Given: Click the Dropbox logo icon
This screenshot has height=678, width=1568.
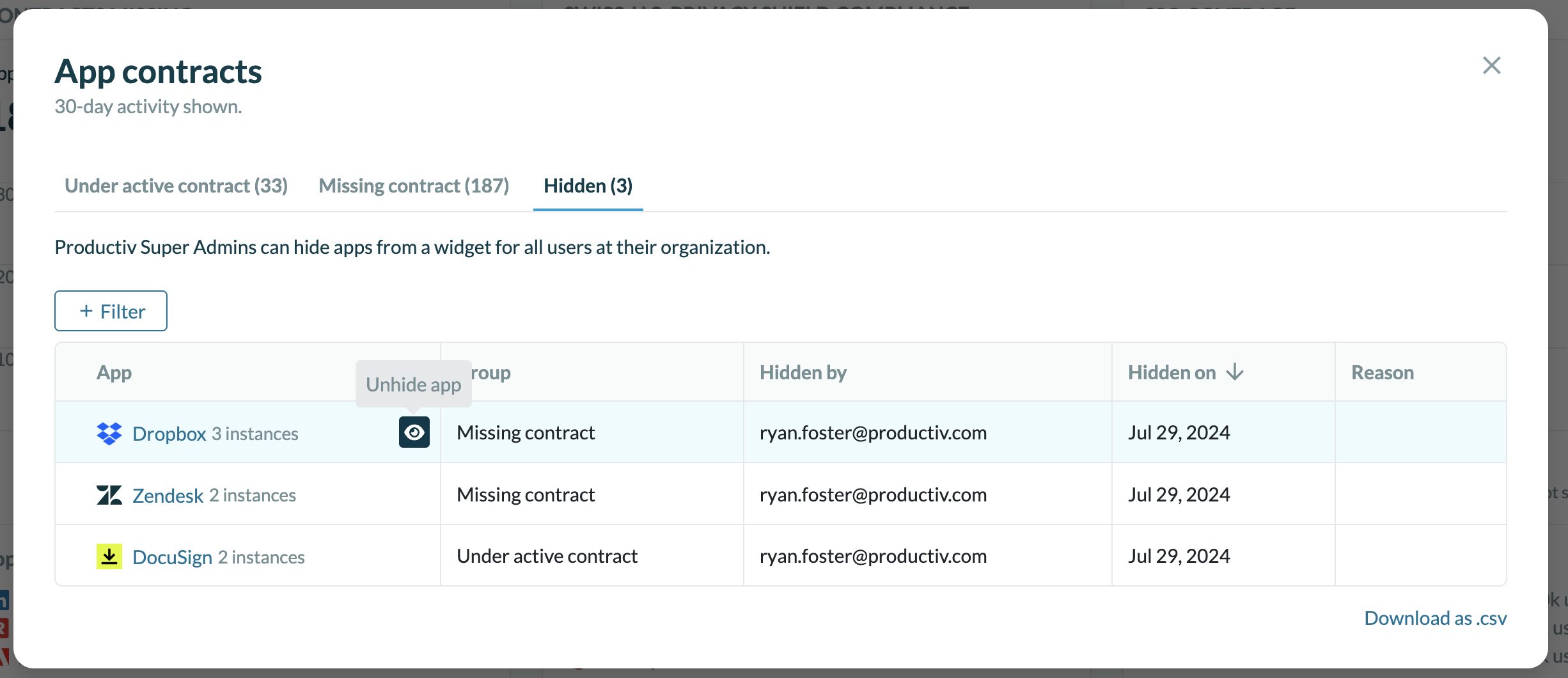Looking at the screenshot, I should point(109,434).
